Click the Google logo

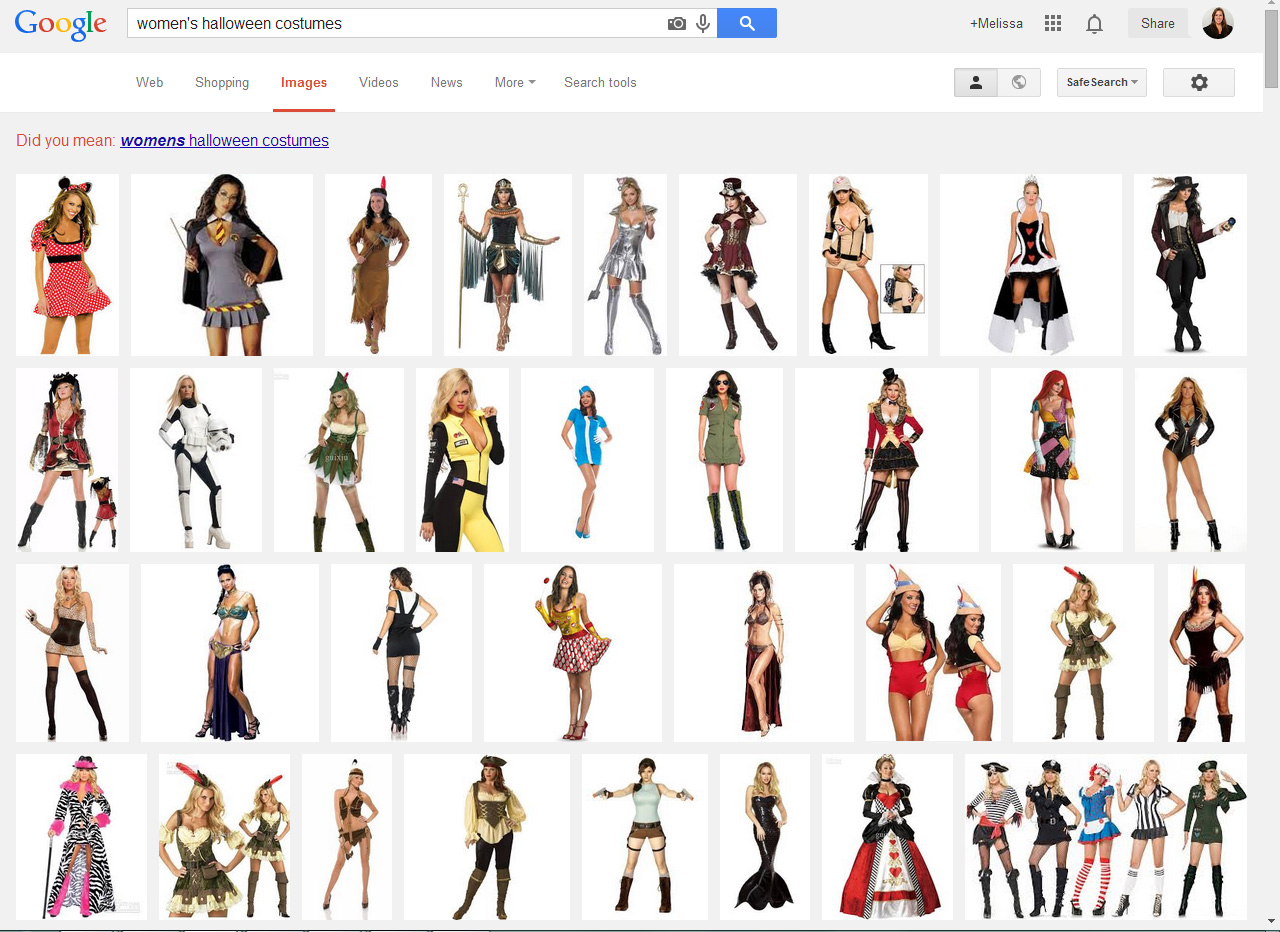tap(60, 24)
